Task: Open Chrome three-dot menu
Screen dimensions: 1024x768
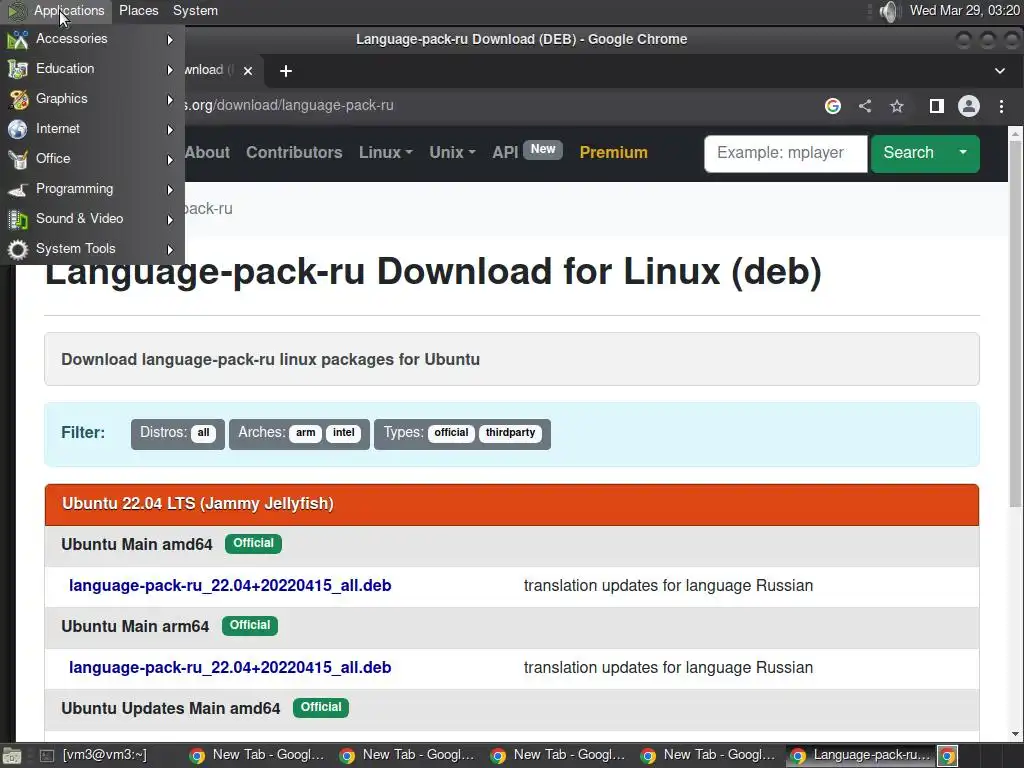Action: (1001, 106)
